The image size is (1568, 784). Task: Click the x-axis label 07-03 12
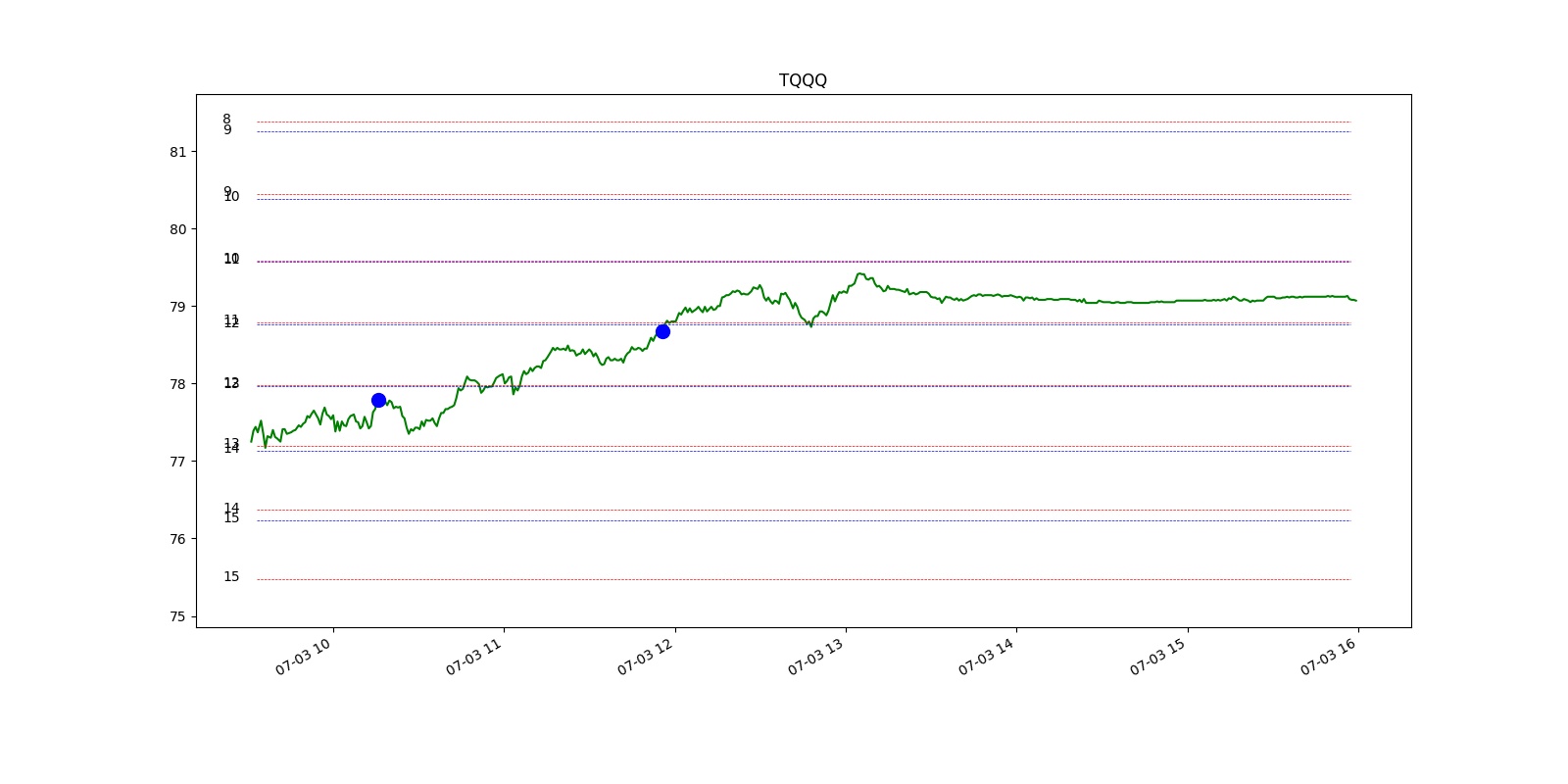(x=646, y=657)
